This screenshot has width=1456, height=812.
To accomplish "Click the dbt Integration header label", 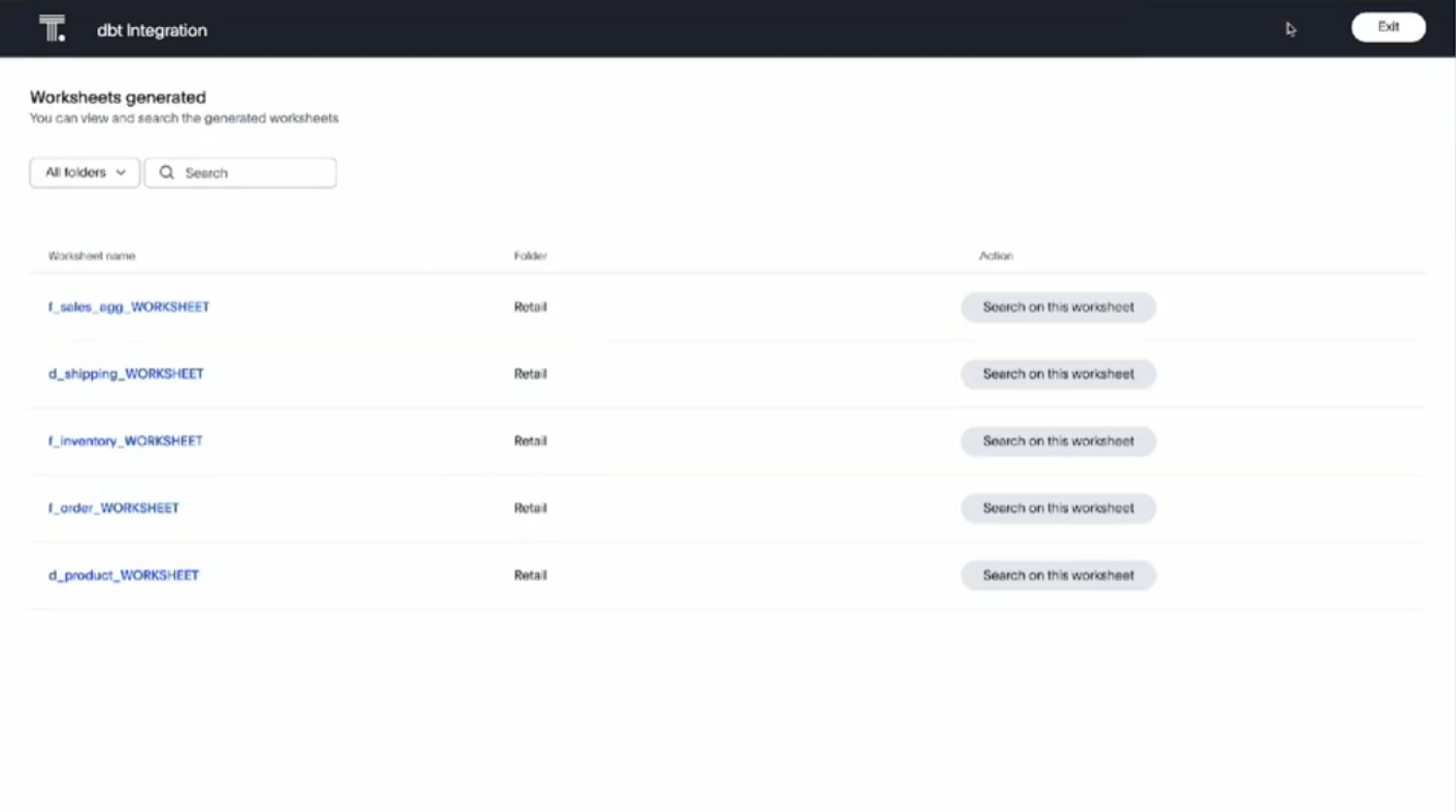I will pyautogui.click(x=150, y=29).
